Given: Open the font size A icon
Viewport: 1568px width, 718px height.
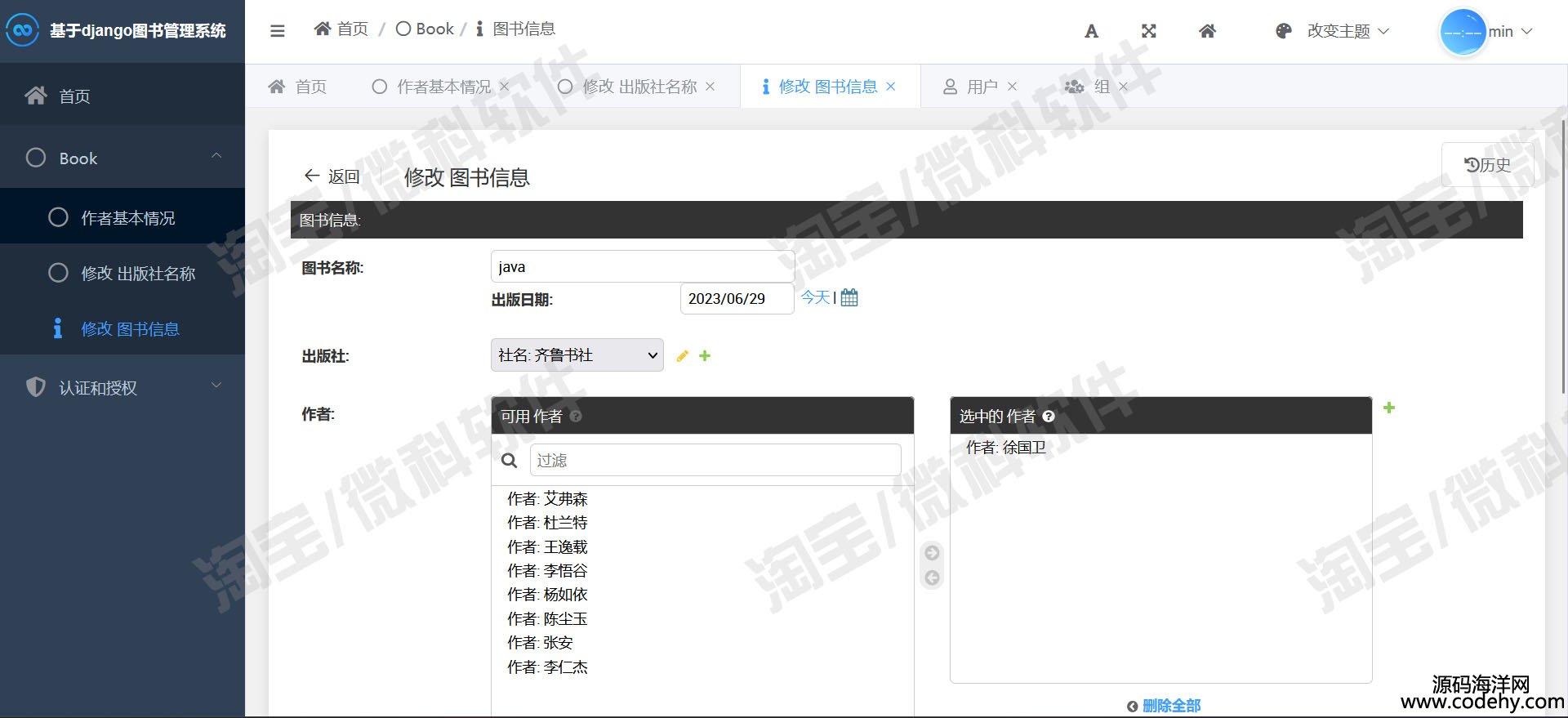Looking at the screenshot, I should pos(1091,31).
